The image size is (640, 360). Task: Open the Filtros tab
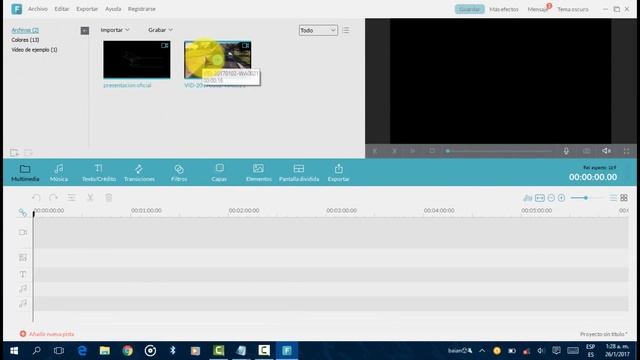click(179, 173)
